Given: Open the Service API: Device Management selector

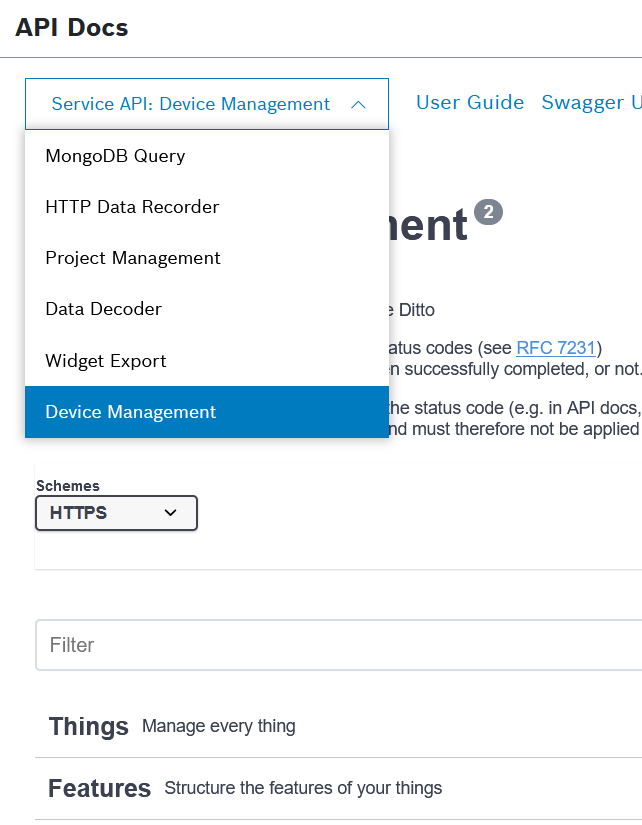Looking at the screenshot, I should [x=190, y=104].
